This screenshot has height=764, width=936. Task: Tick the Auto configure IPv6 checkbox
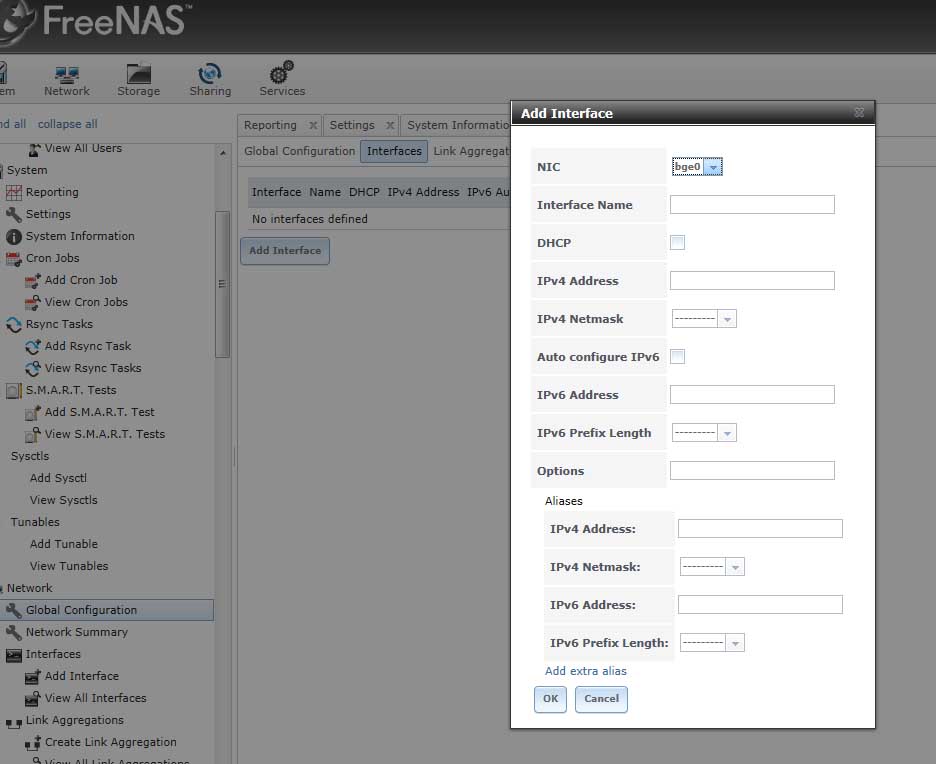(x=678, y=357)
